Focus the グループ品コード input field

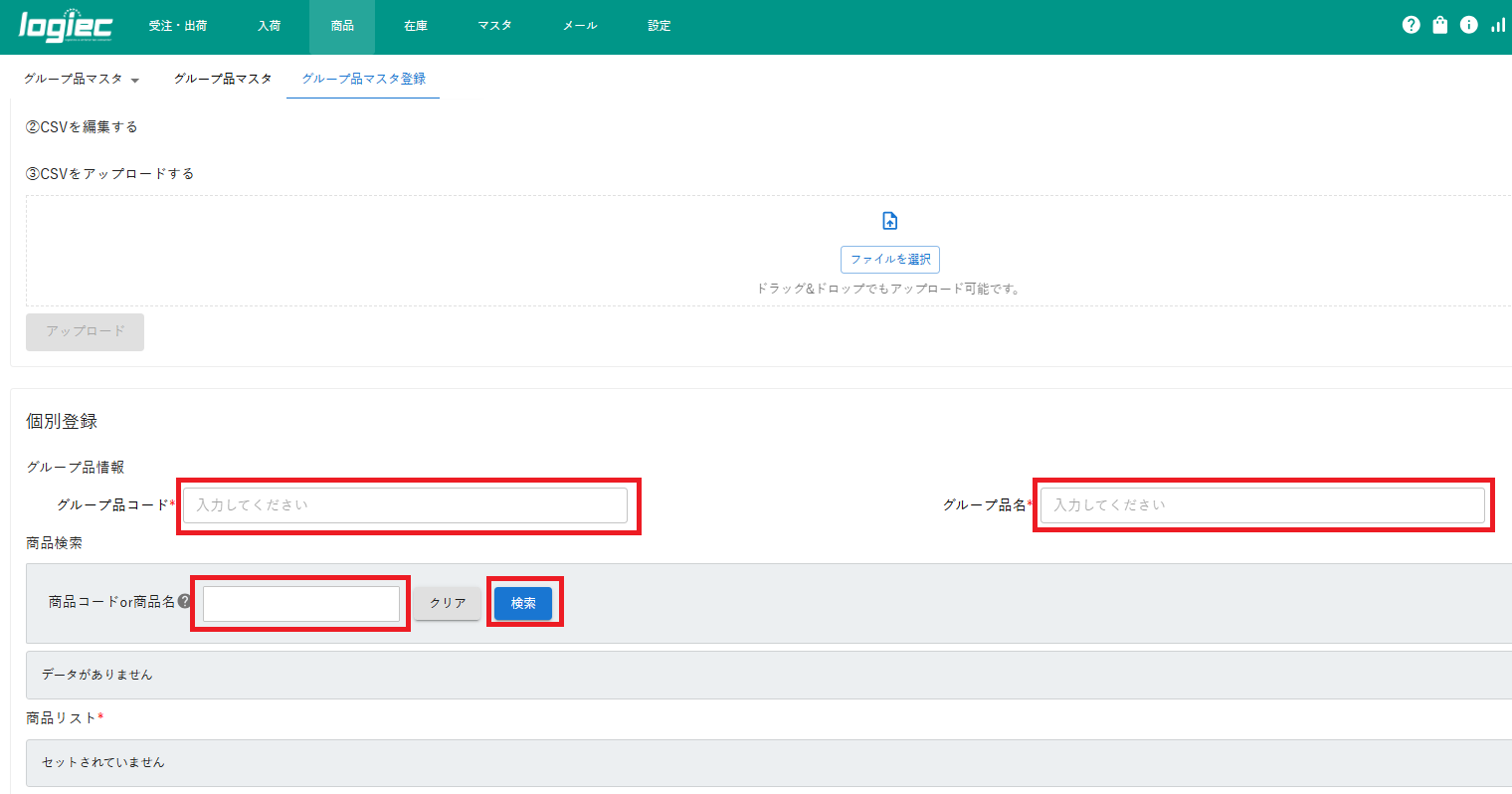coord(405,505)
